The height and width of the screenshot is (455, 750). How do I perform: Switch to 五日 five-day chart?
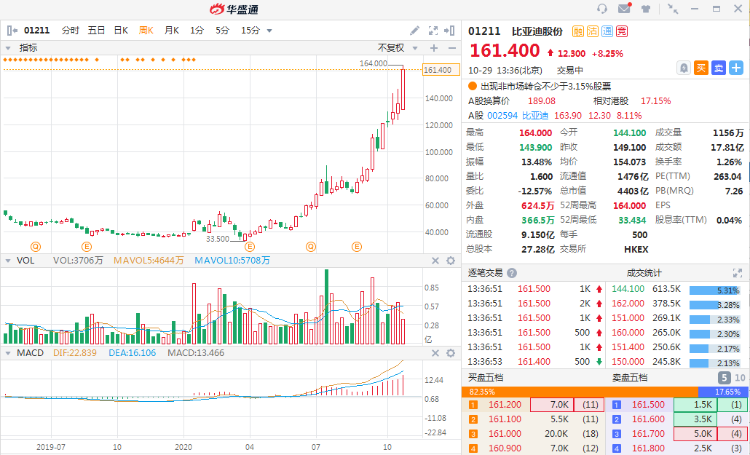click(96, 31)
